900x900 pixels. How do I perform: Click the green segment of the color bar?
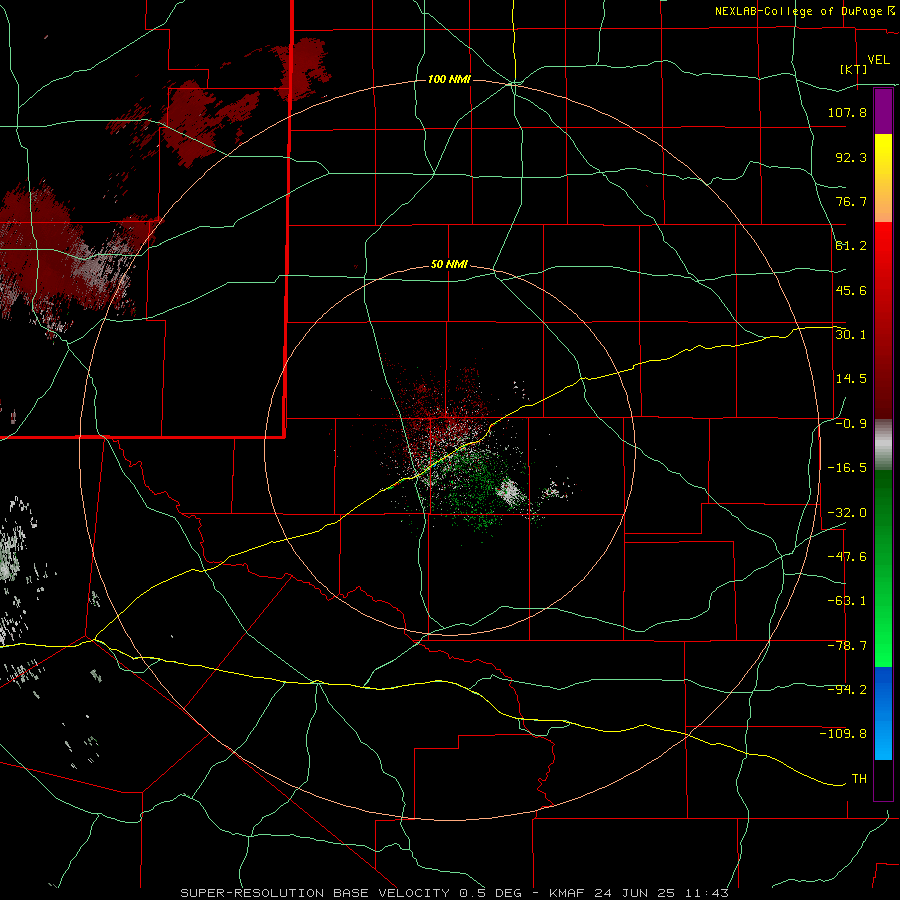pos(883,568)
